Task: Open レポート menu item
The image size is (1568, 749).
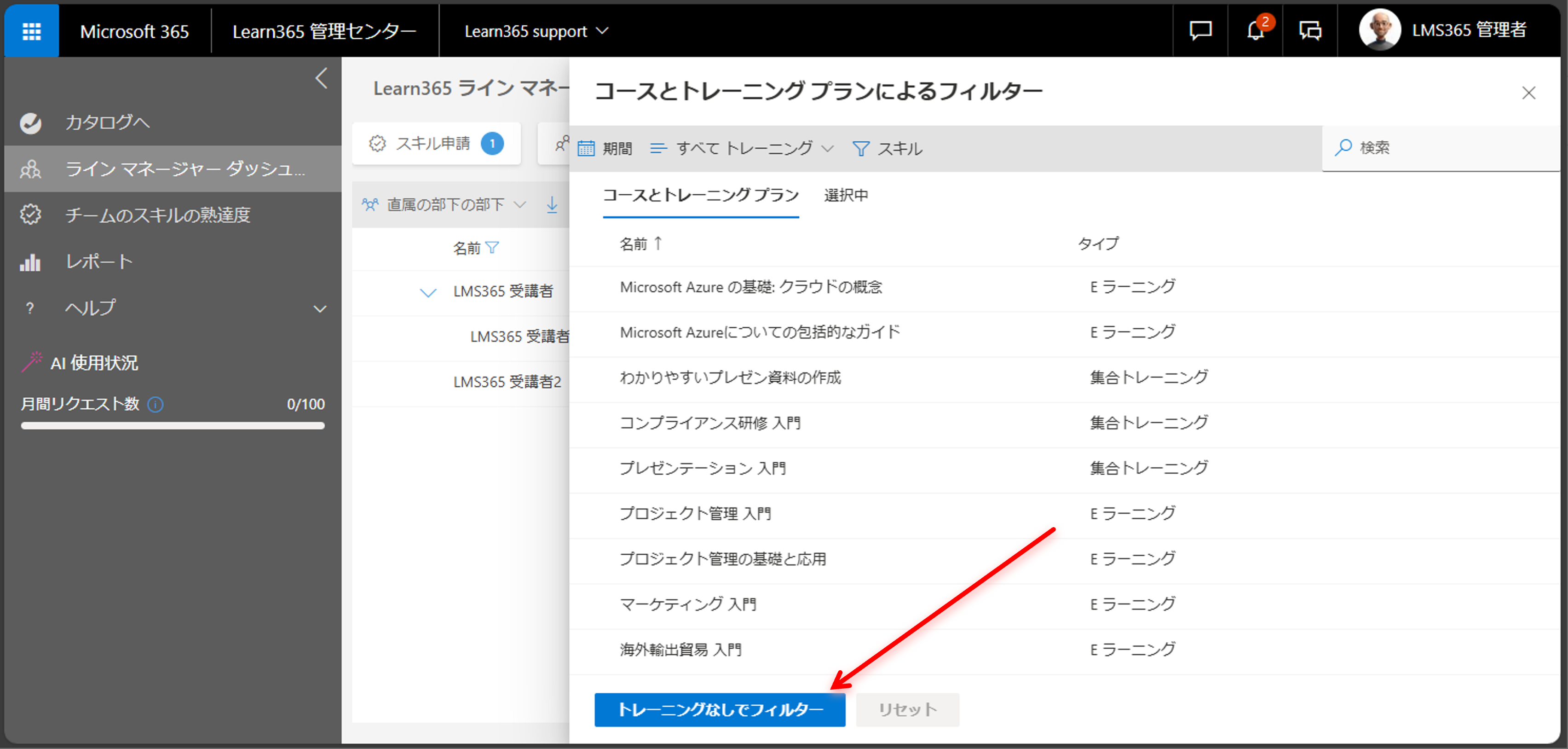Action: tap(173, 262)
